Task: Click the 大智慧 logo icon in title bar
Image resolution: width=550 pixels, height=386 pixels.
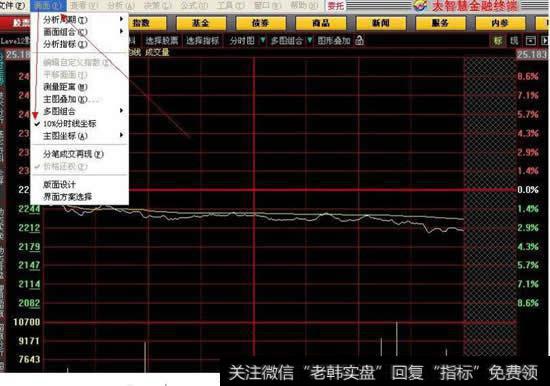Action: (420, 6)
